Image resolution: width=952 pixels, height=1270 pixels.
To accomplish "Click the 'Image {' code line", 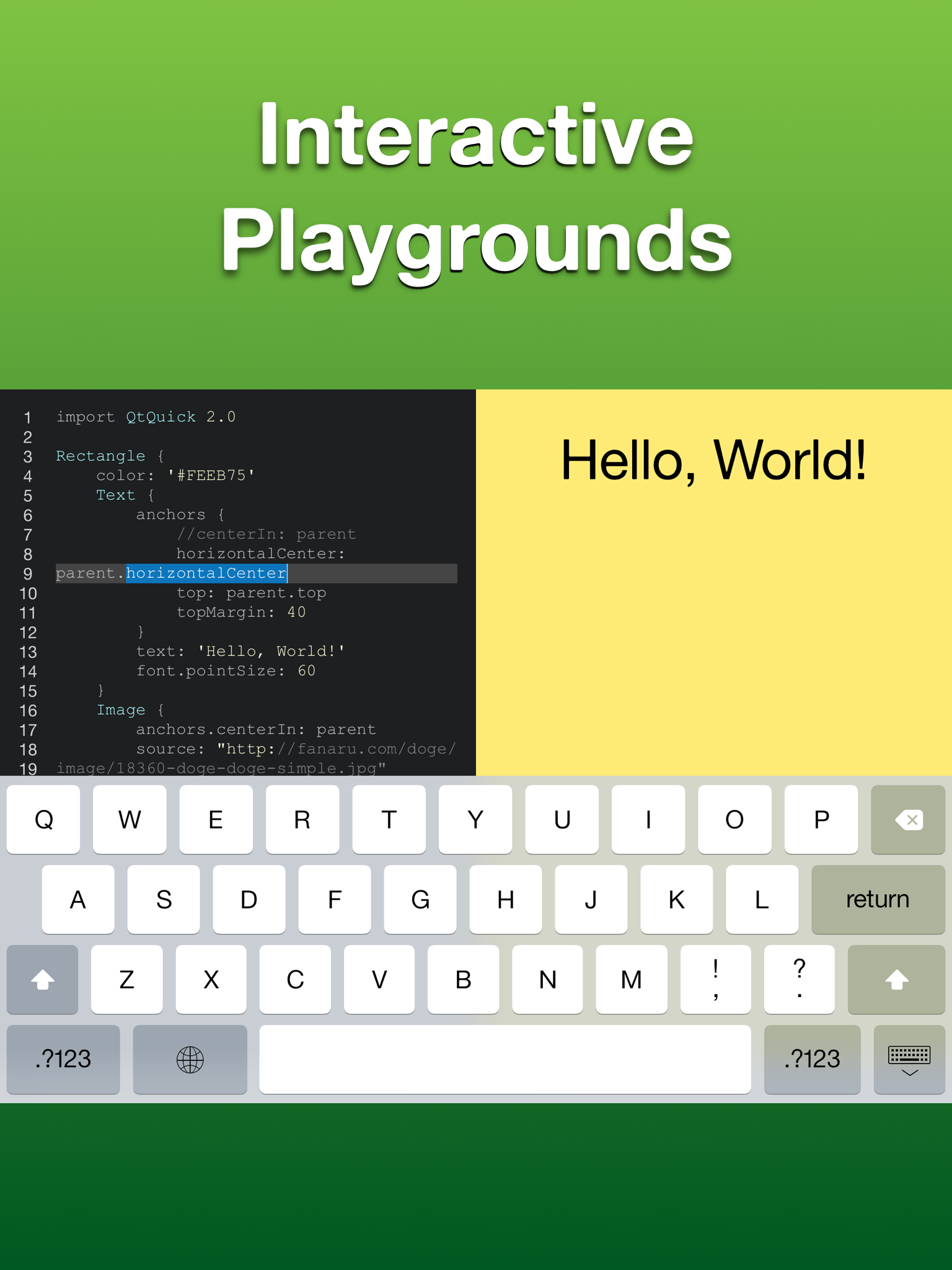I will tap(131, 710).
